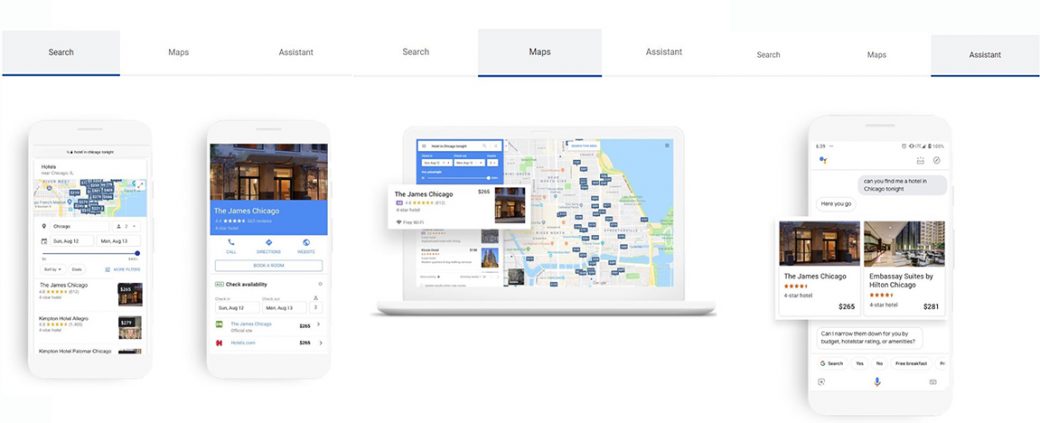This screenshot has width=1040, height=423.
Task: Clear the Maps search with the X icon
Action: [495, 146]
